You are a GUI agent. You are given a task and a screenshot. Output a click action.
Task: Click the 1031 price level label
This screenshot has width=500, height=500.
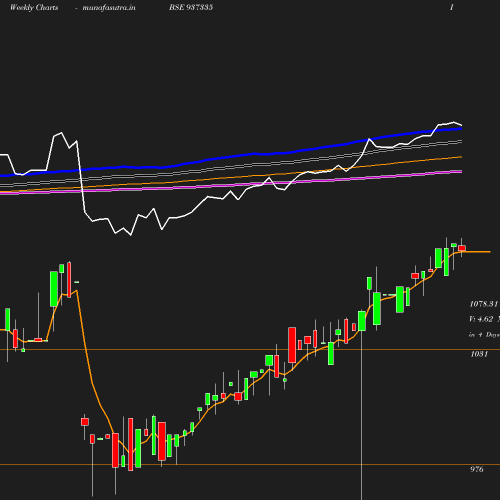pos(479,354)
